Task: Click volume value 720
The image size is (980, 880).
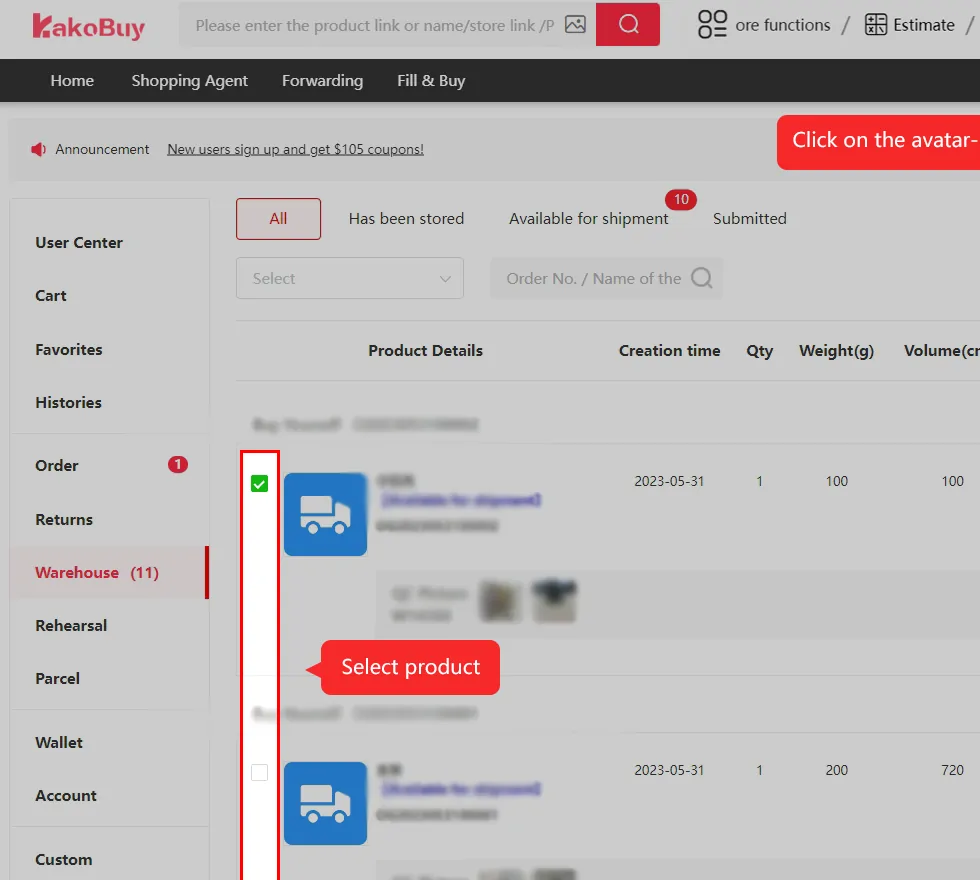Action: click(x=952, y=770)
